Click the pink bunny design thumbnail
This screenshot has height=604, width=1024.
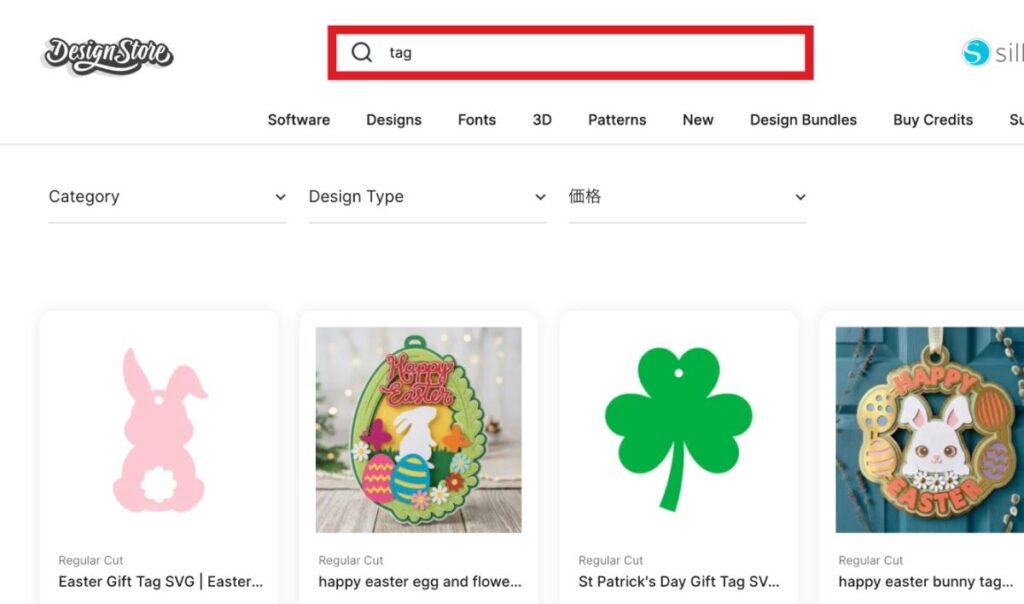pyautogui.click(x=159, y=430)
